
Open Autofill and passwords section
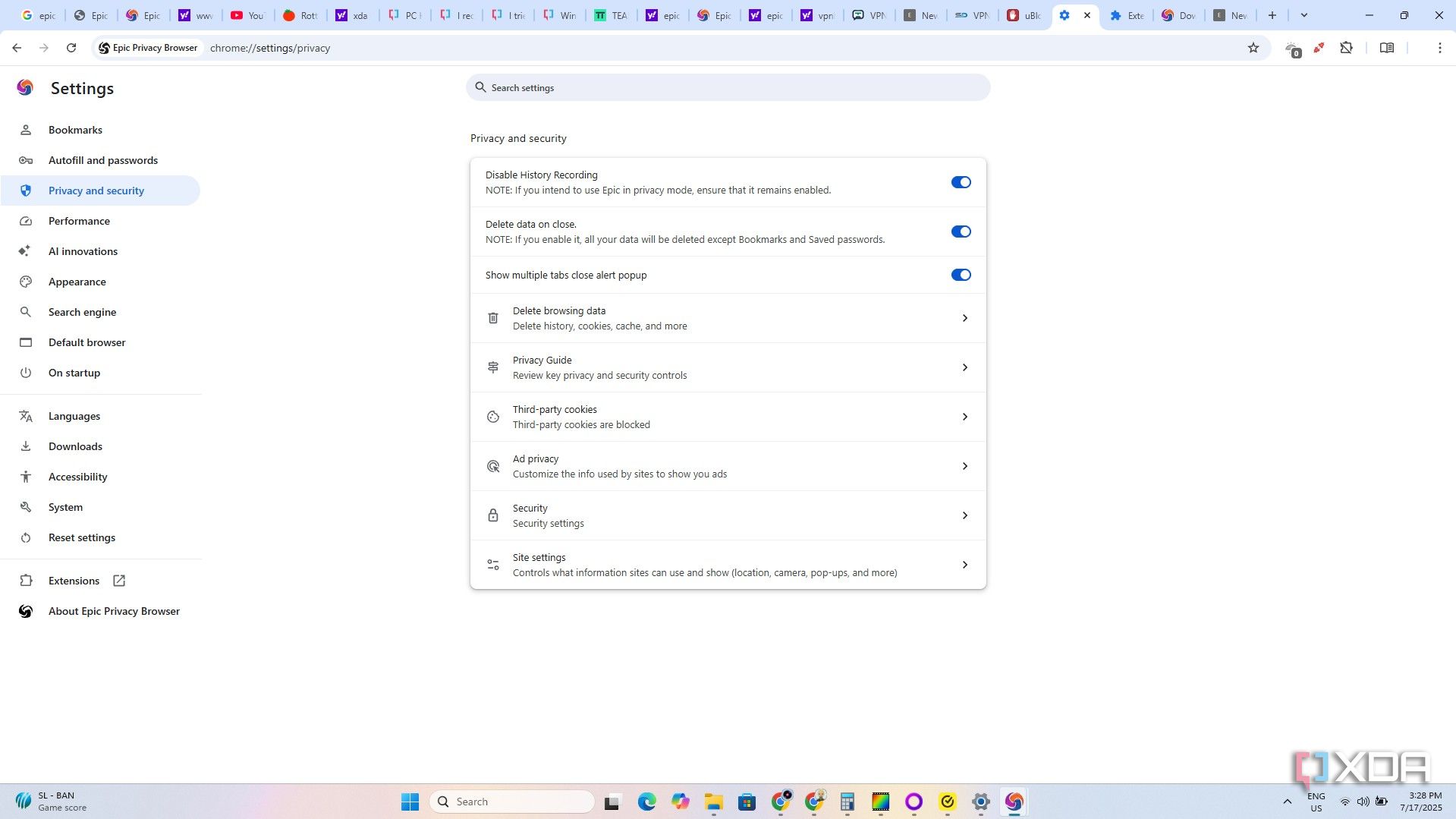[x=100, y=160]
